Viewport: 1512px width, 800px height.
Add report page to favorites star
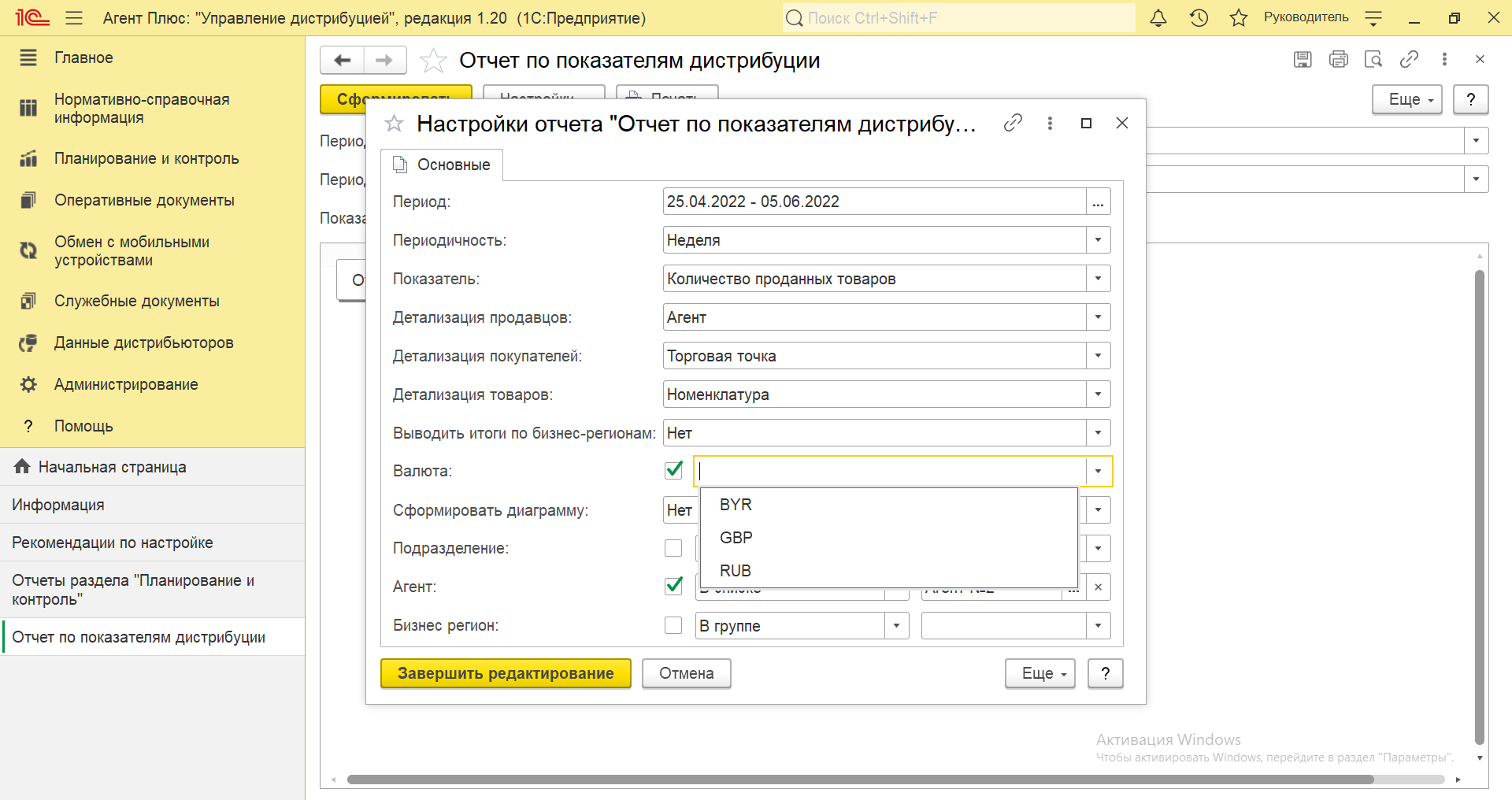click(x=433, y=60)
